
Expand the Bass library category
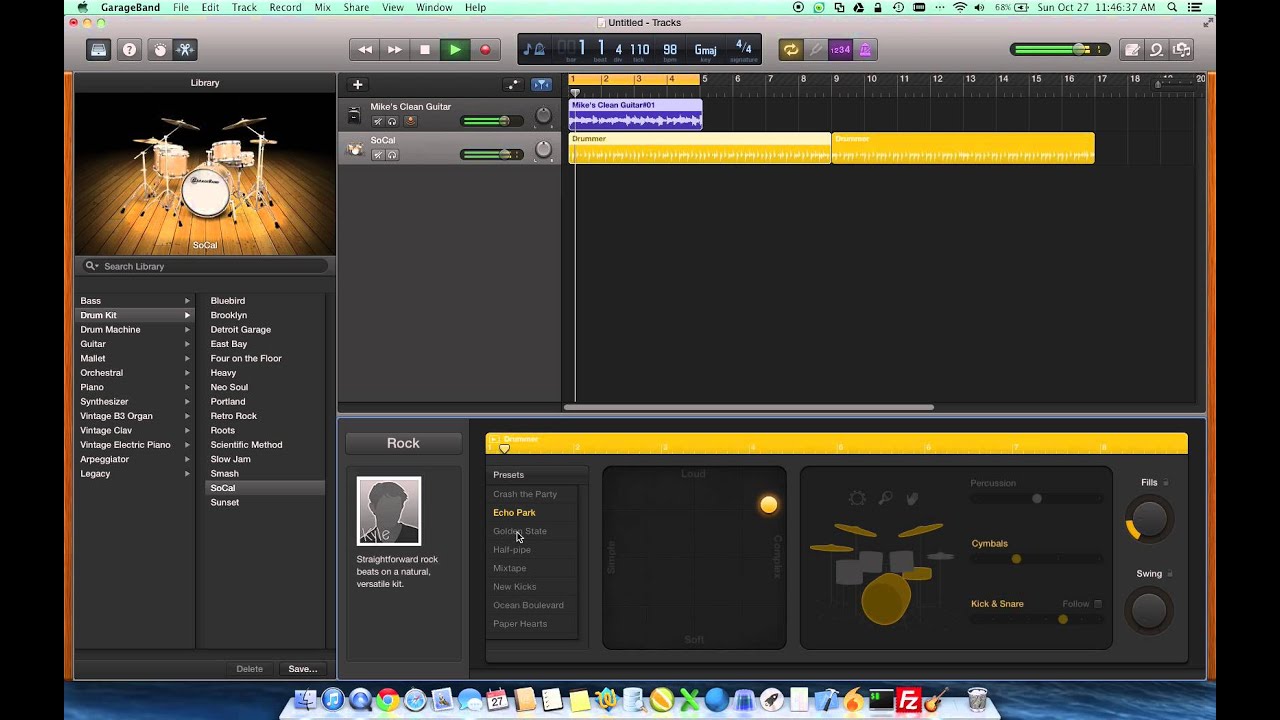coord(187,301)
